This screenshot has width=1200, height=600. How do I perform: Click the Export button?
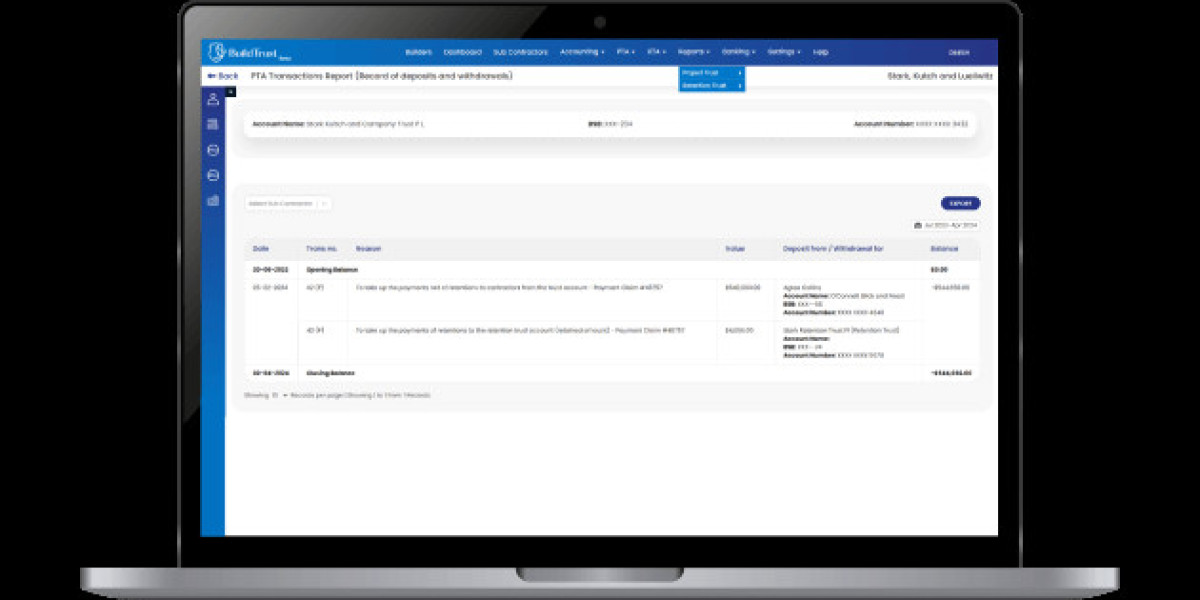pyautogui.click(x=960, y=203)
